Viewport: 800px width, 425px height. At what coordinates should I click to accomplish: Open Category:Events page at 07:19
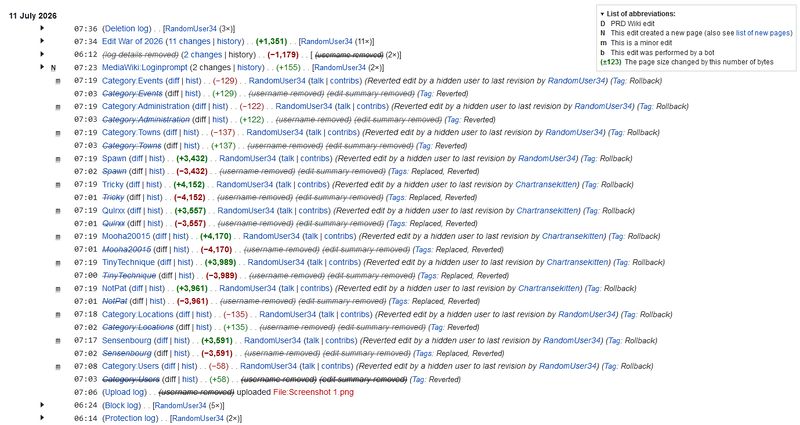tap(132, 81)
